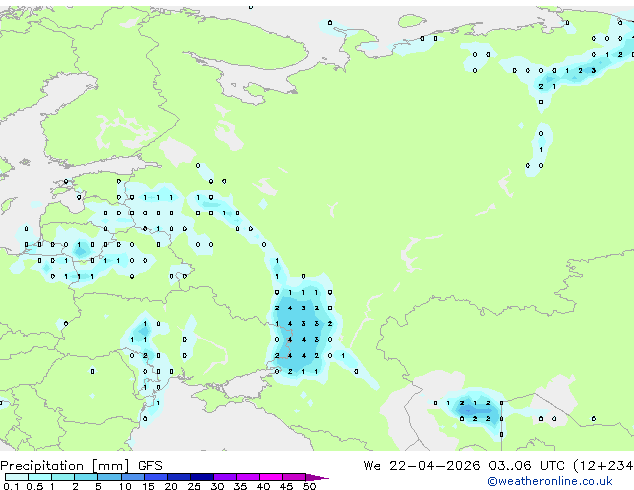The height and width of the screenshot is (490, 634).
Task: Click the "30" legend scale label
Action: [217, 486]
